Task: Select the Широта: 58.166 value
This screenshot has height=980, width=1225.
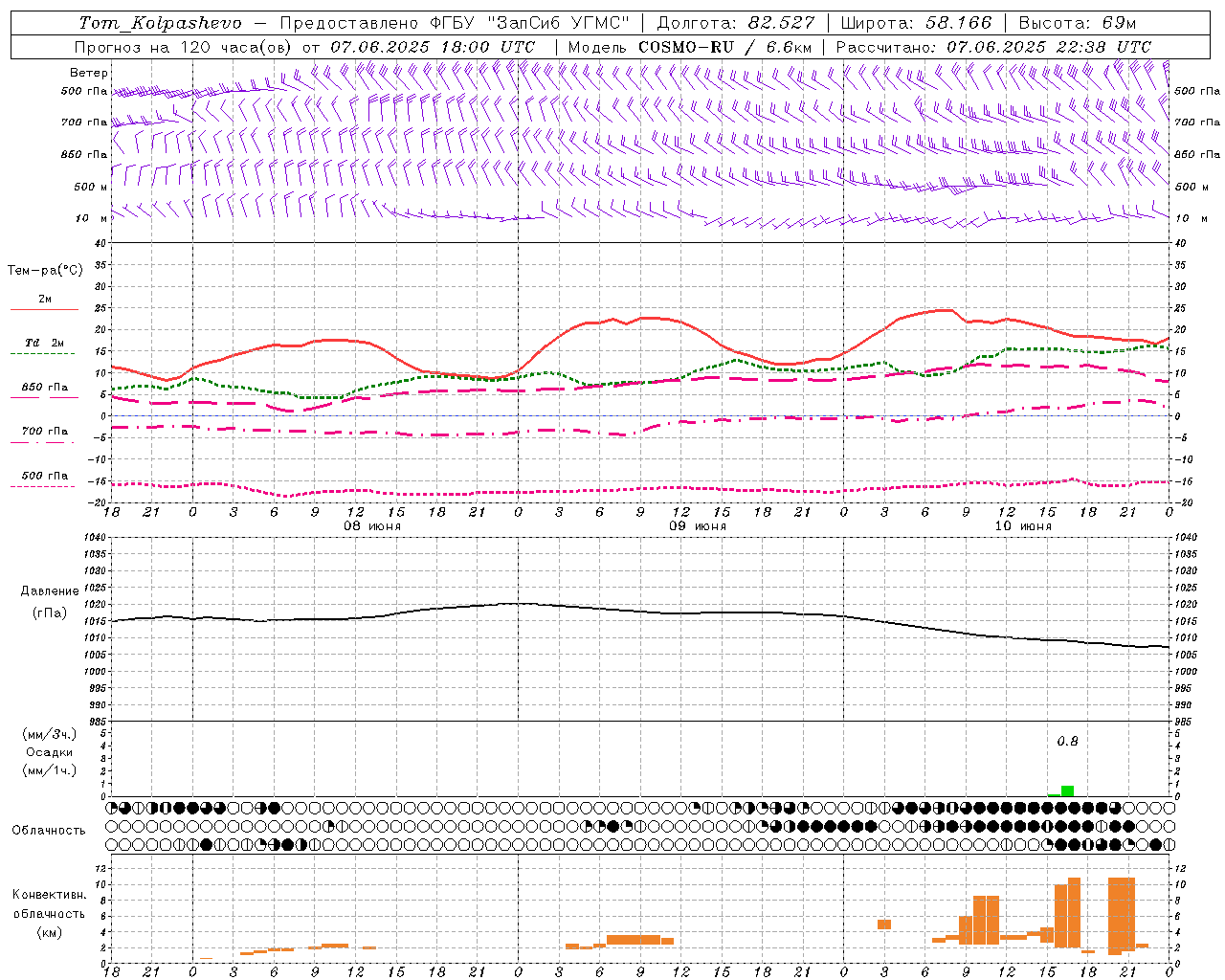Action: click(916, 23)
